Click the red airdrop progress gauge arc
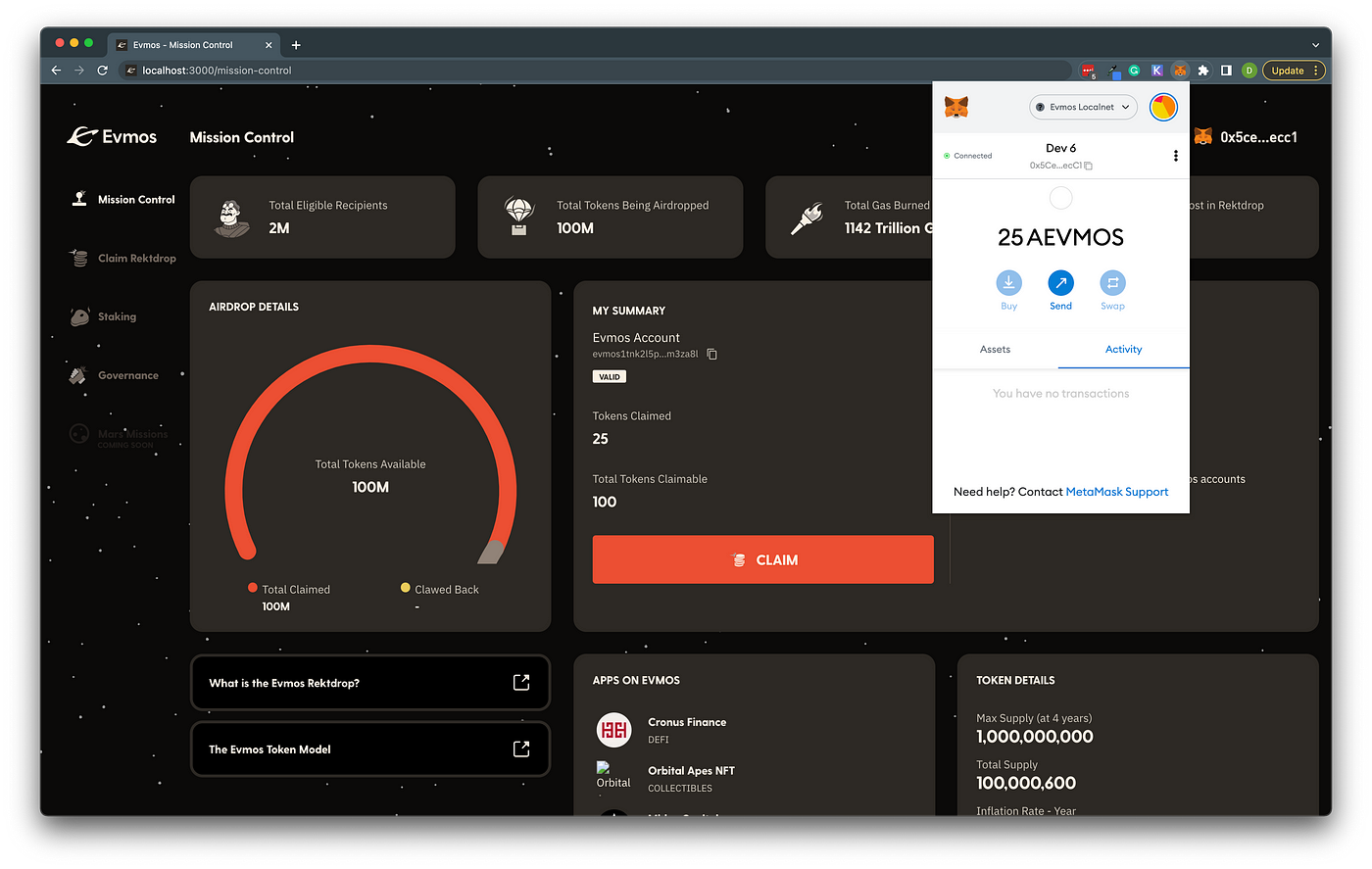The height and width of the screenshot is (869, 1372). pos(370,353)
